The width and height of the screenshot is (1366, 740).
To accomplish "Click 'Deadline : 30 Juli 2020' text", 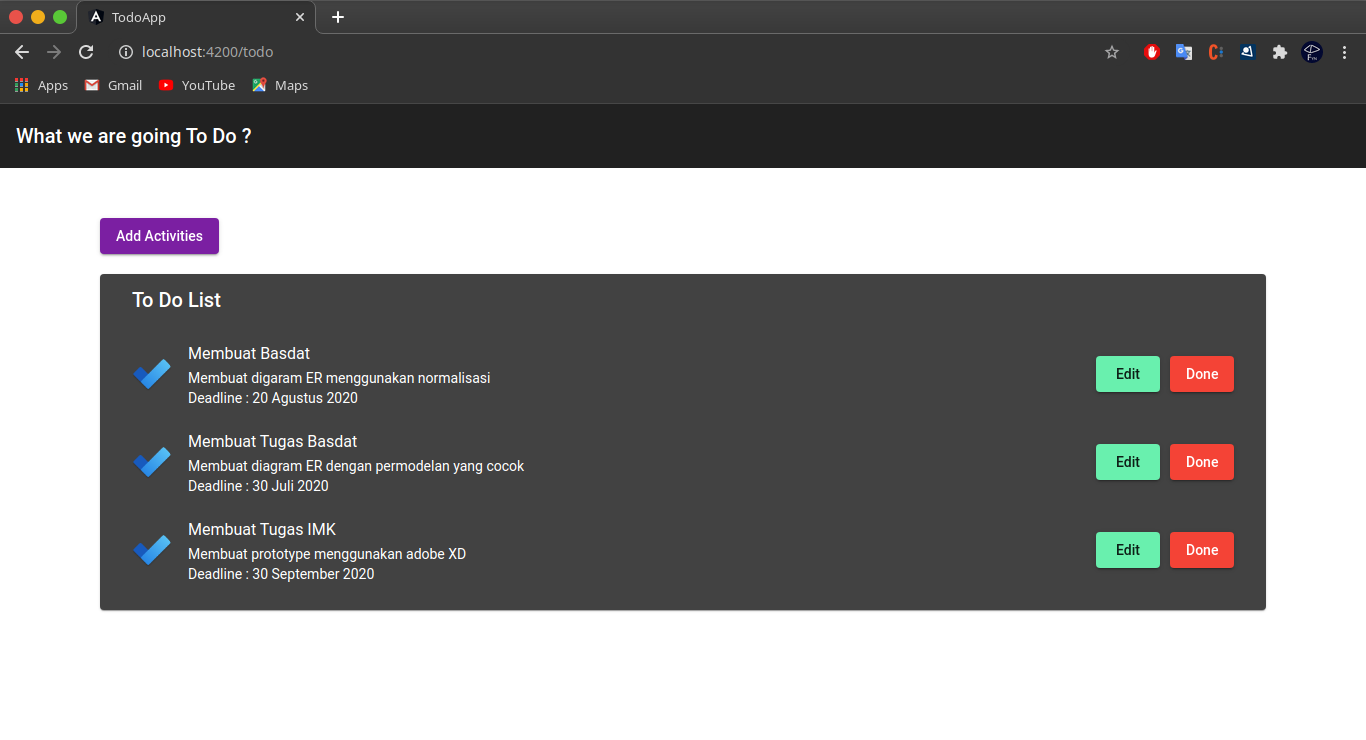I will (258, 486).
